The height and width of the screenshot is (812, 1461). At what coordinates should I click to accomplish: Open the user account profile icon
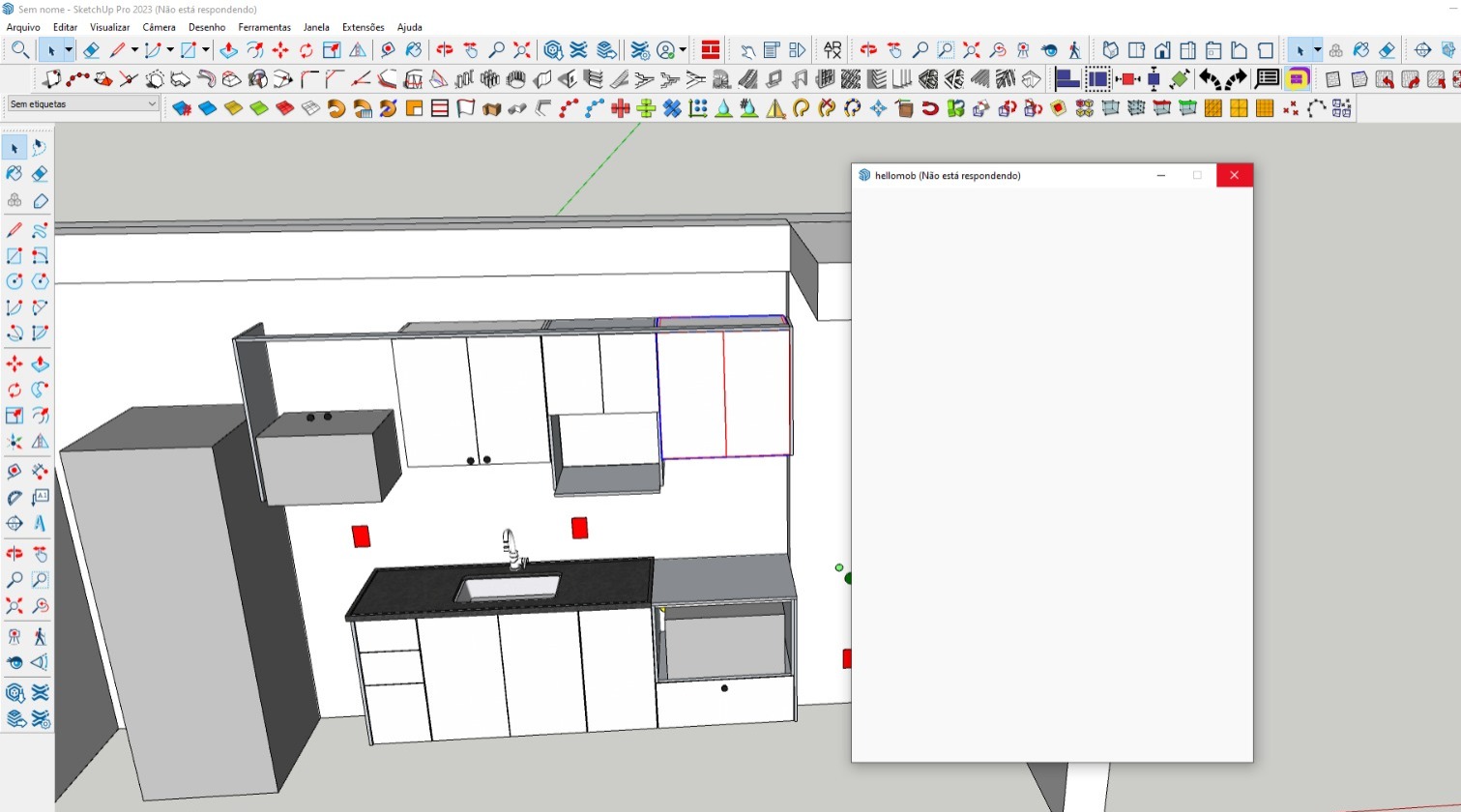click(x=665, y=50)
